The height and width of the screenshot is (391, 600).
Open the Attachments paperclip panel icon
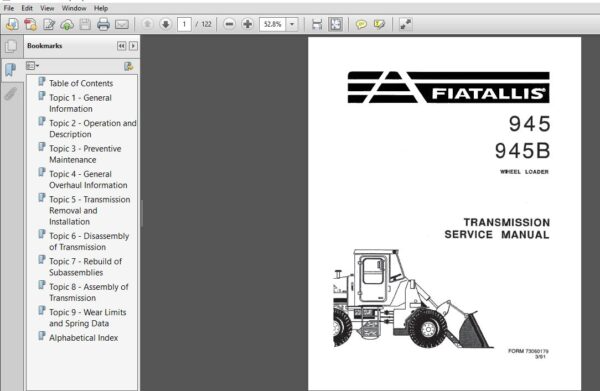click(x=10, y=94)
